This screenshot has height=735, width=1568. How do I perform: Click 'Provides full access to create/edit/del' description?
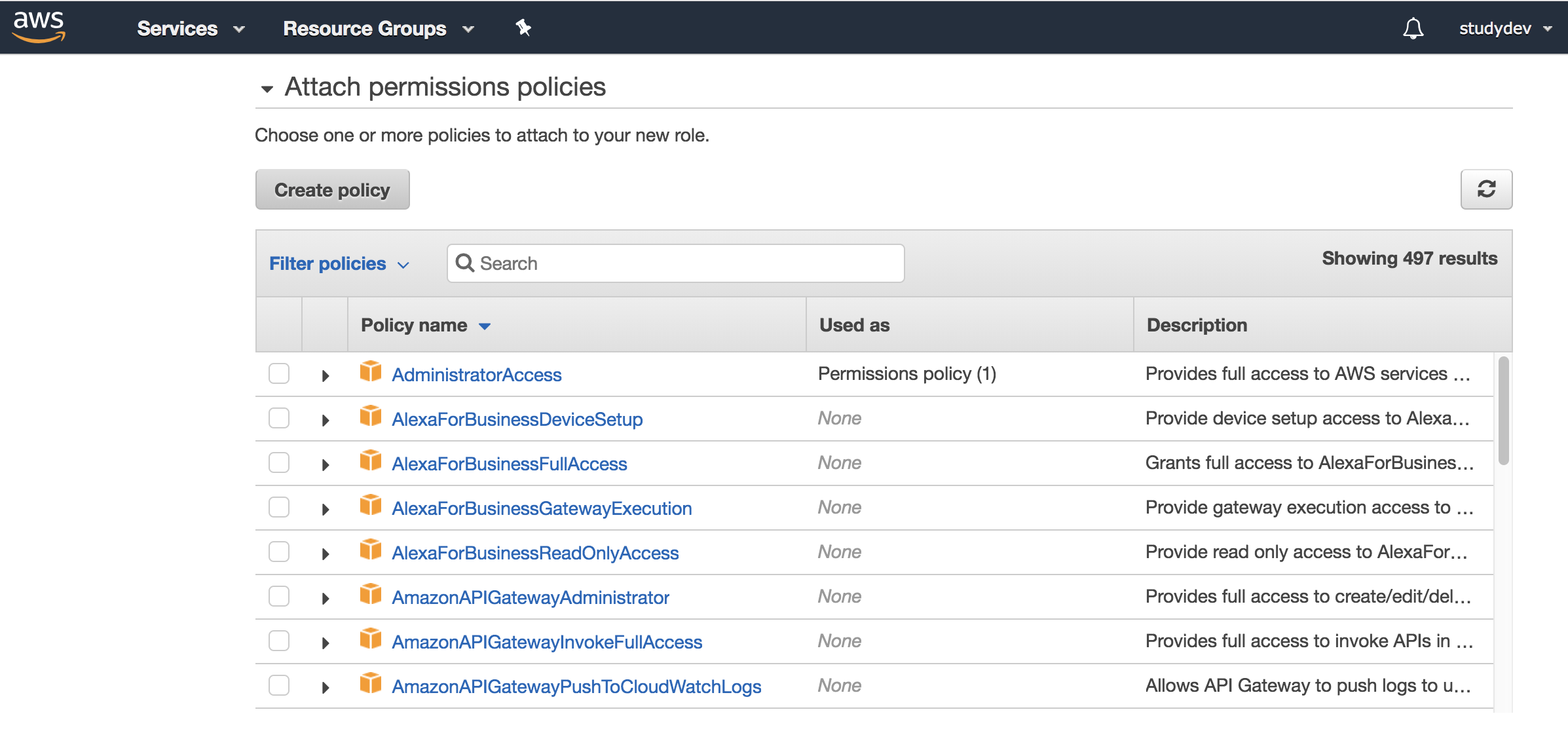pyautogui.click(x=1308, y=596)
